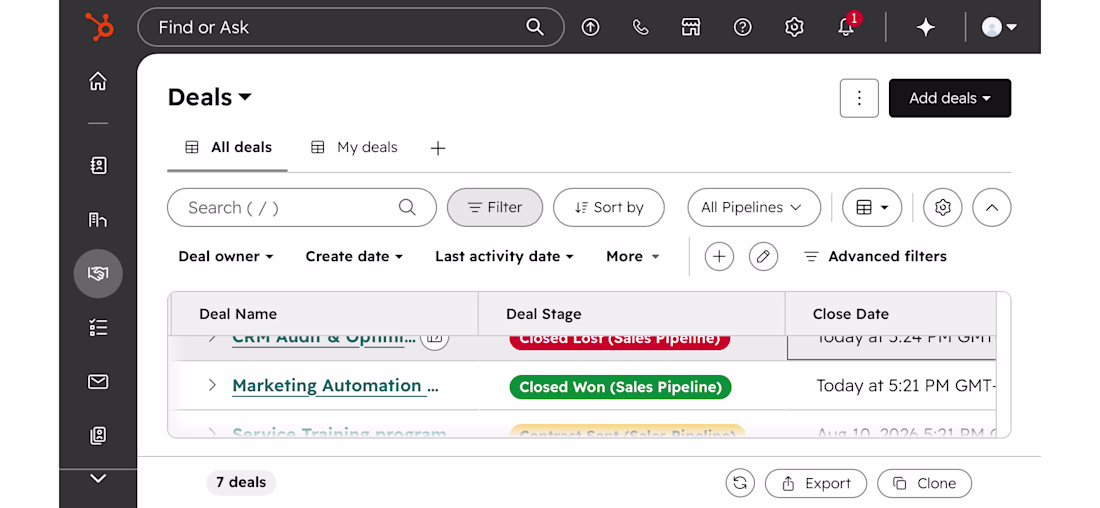Image resolution: width=1100 pixels, height=508 pixels.
Task: Select the handshake deals sidebar icon
Action: (98, 274)
